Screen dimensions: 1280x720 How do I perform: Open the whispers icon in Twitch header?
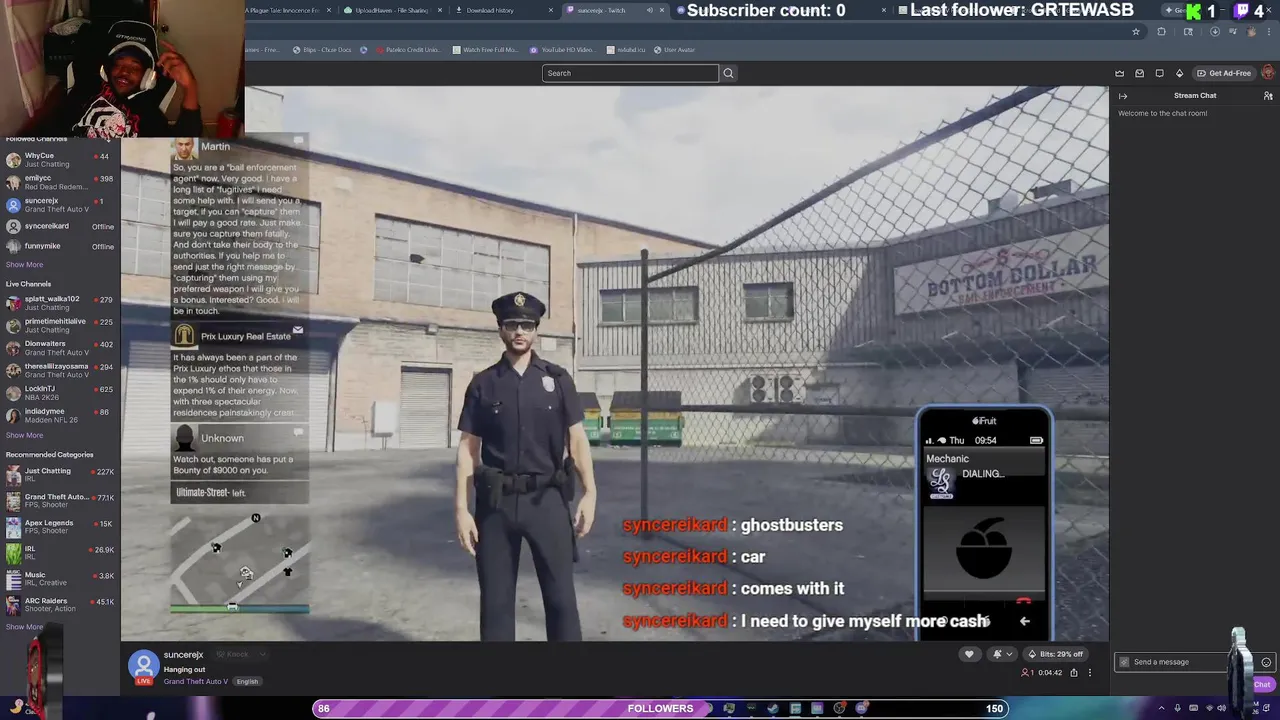[x=1159, y=73]
